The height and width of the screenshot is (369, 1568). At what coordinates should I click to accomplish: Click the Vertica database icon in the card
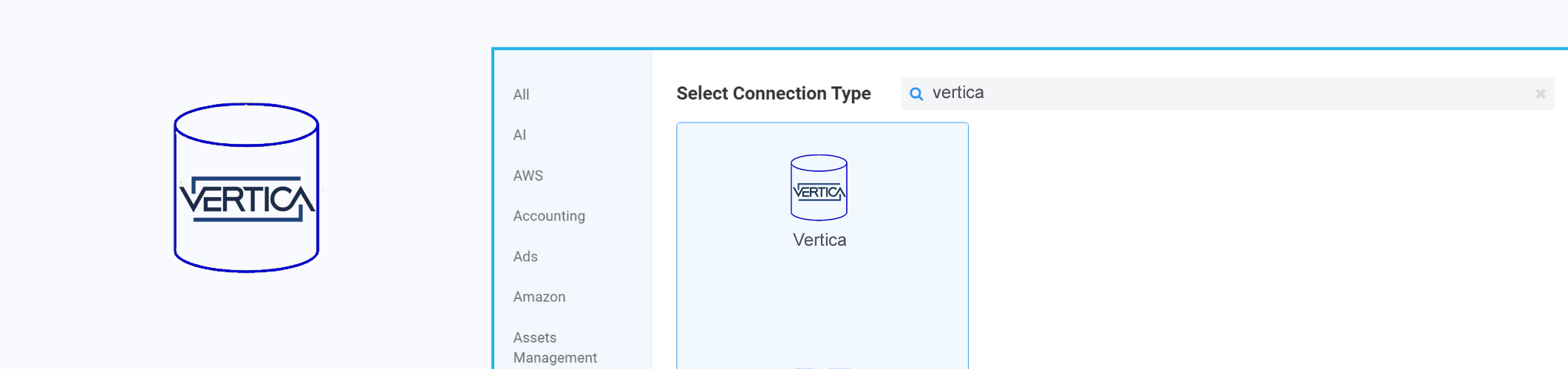819,187
